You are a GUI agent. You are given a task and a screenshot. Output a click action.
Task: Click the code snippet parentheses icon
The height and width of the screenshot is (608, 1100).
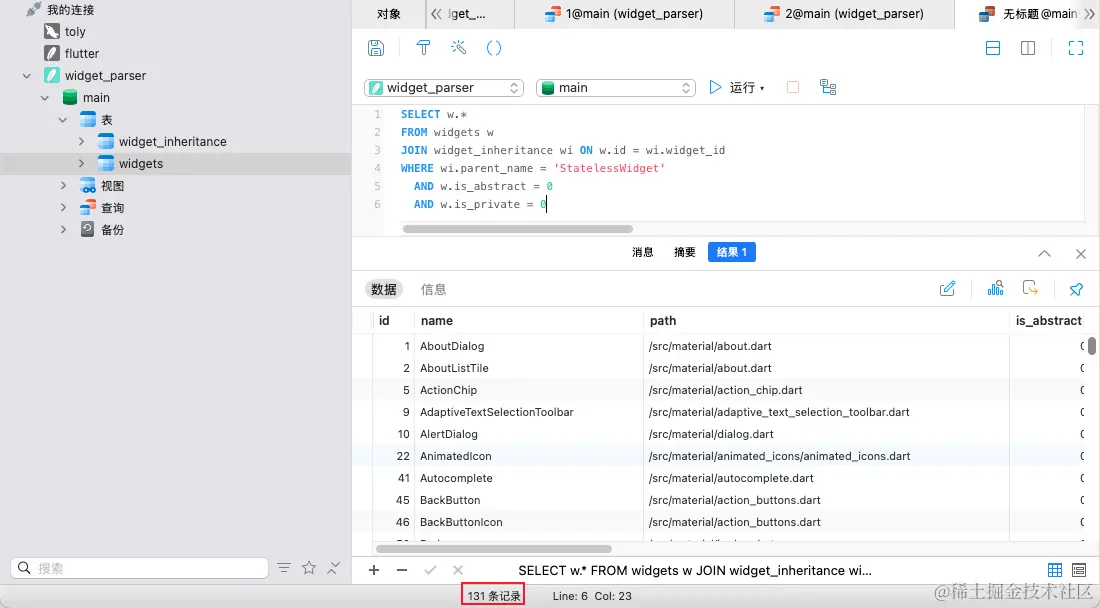coord(494,48)
